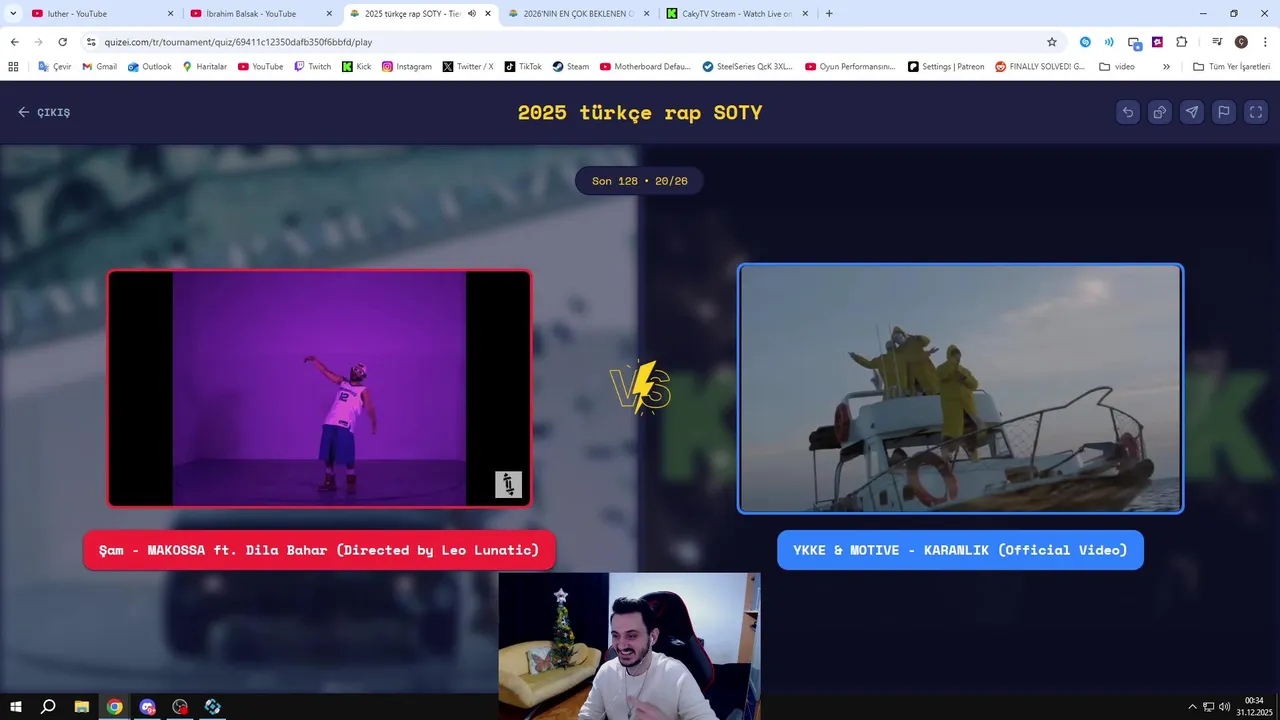Open the FINALLY SOLVED! Reddit bookmark

pos(1040,67)
